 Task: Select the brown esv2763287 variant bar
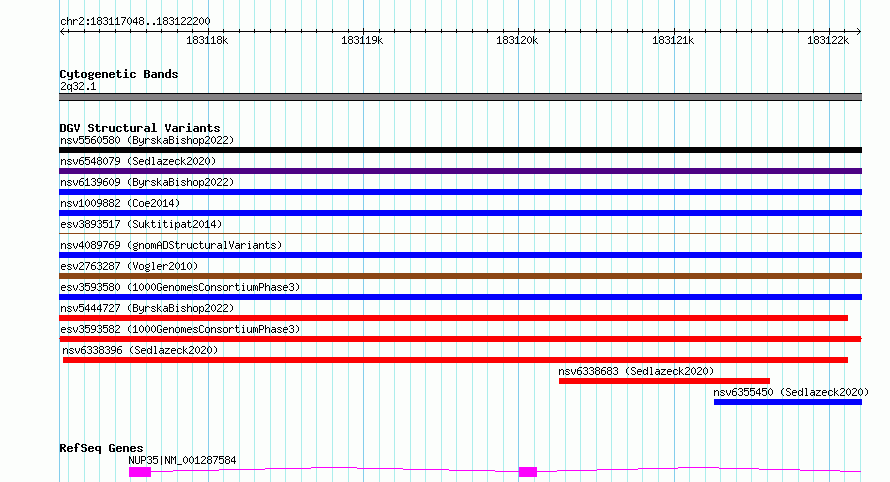pos(460,276)
